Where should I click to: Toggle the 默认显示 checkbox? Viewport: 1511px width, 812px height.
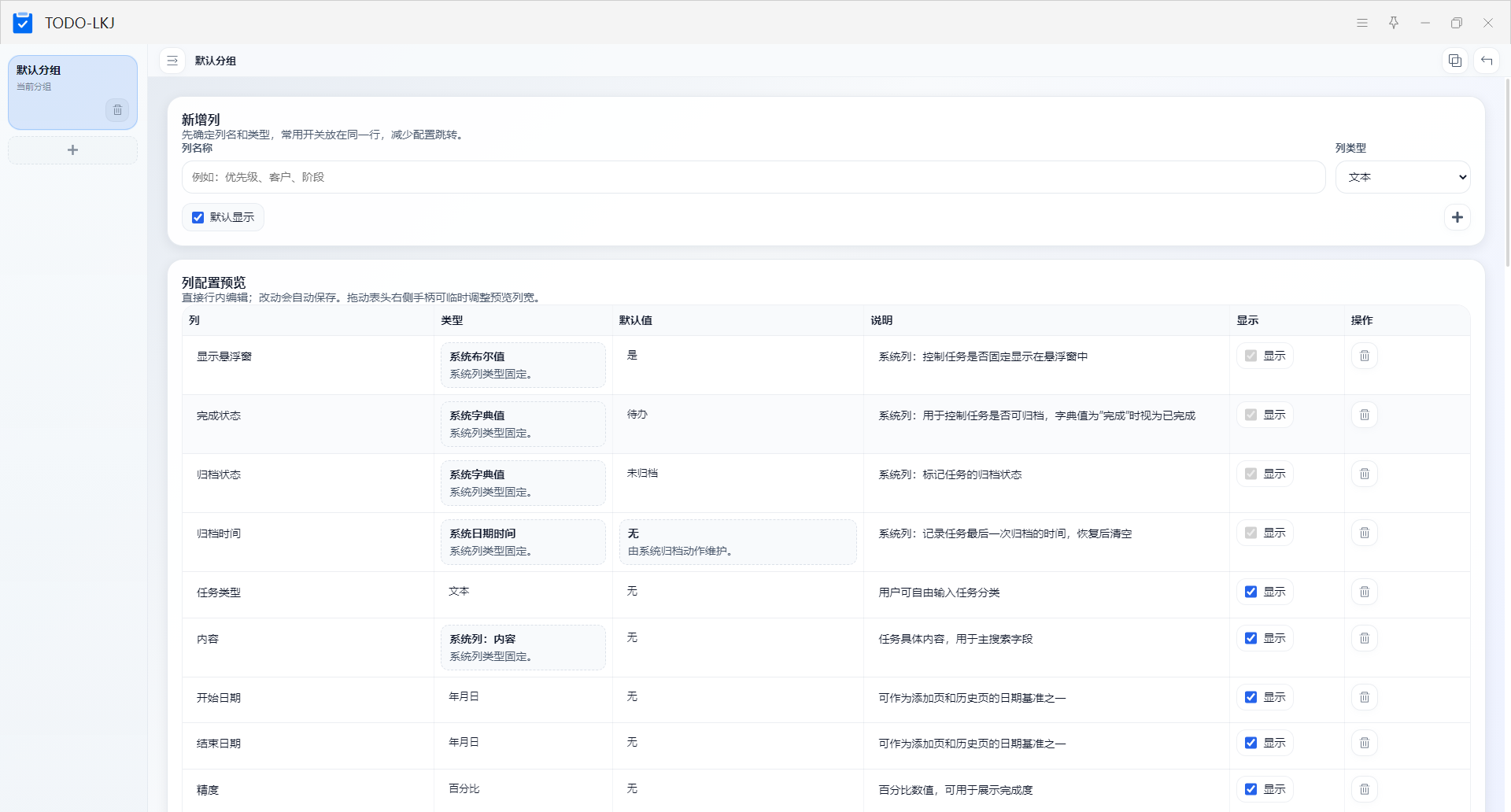(198, 217)
